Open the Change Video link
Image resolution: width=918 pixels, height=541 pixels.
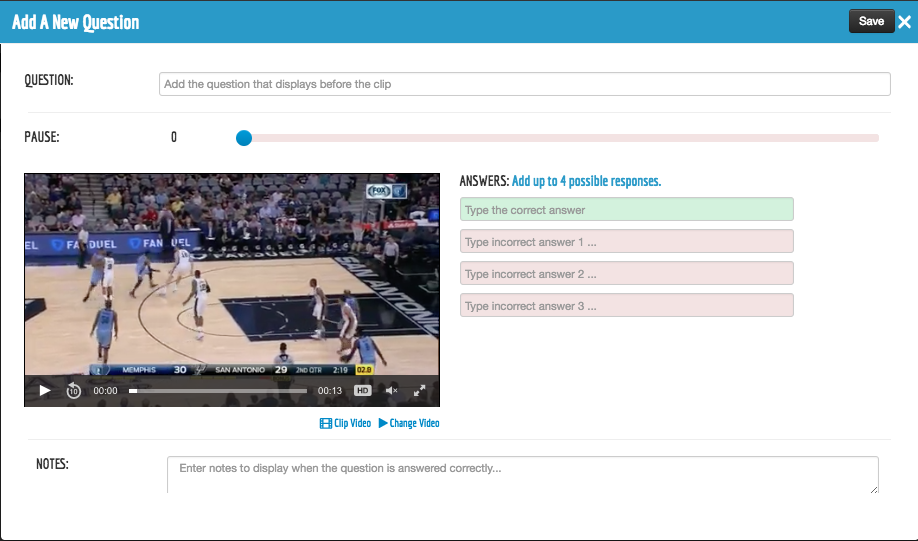click(414, 423)
